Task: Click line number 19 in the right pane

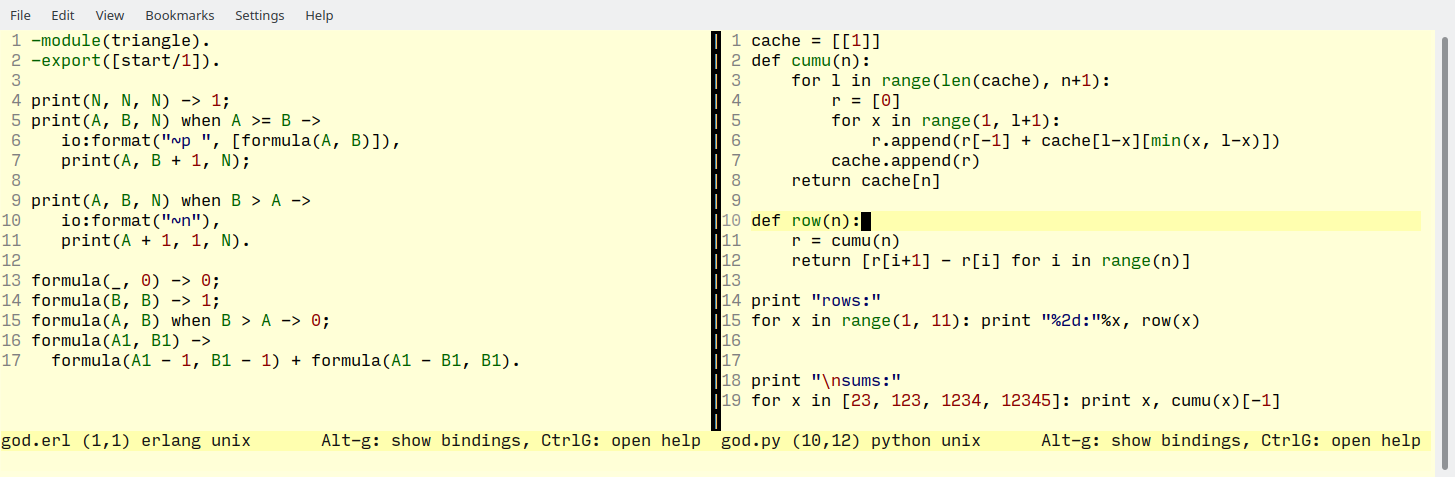Action: tap(731, 401)
